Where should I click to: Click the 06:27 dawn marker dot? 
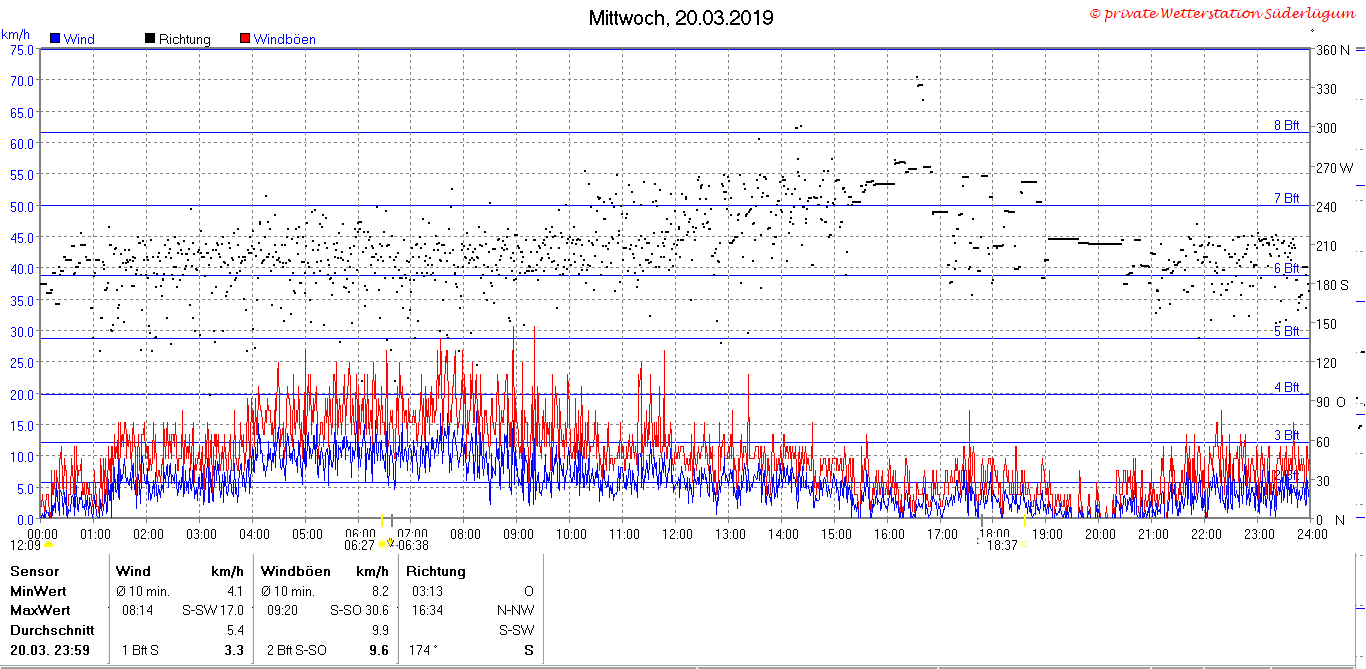[x=381, y=544]
